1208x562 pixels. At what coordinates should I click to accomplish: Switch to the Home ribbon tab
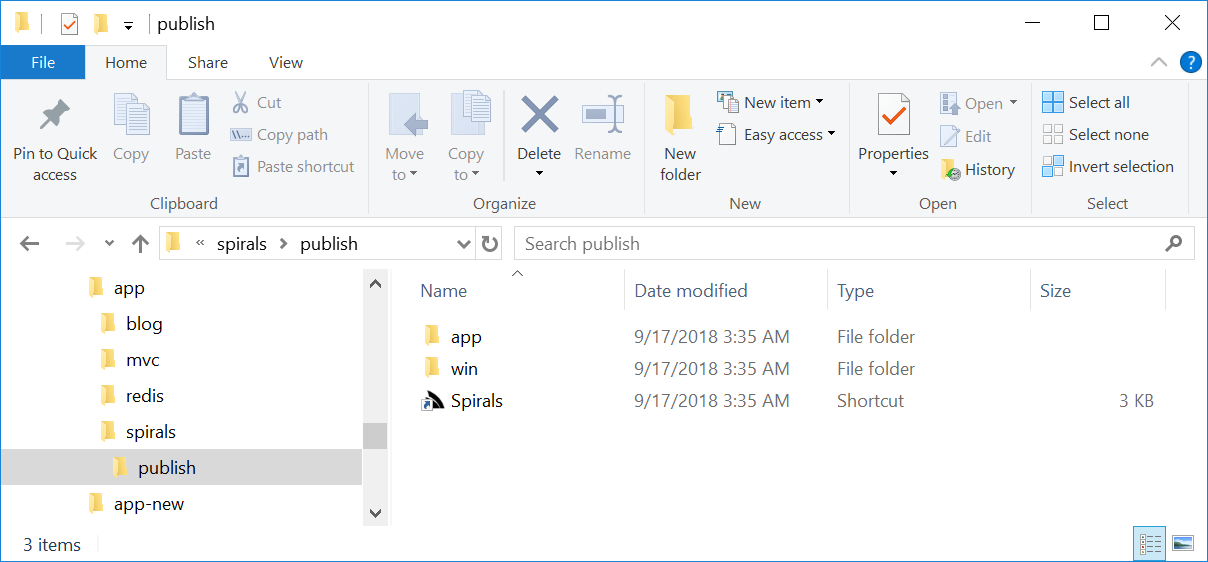click(126, 62)
